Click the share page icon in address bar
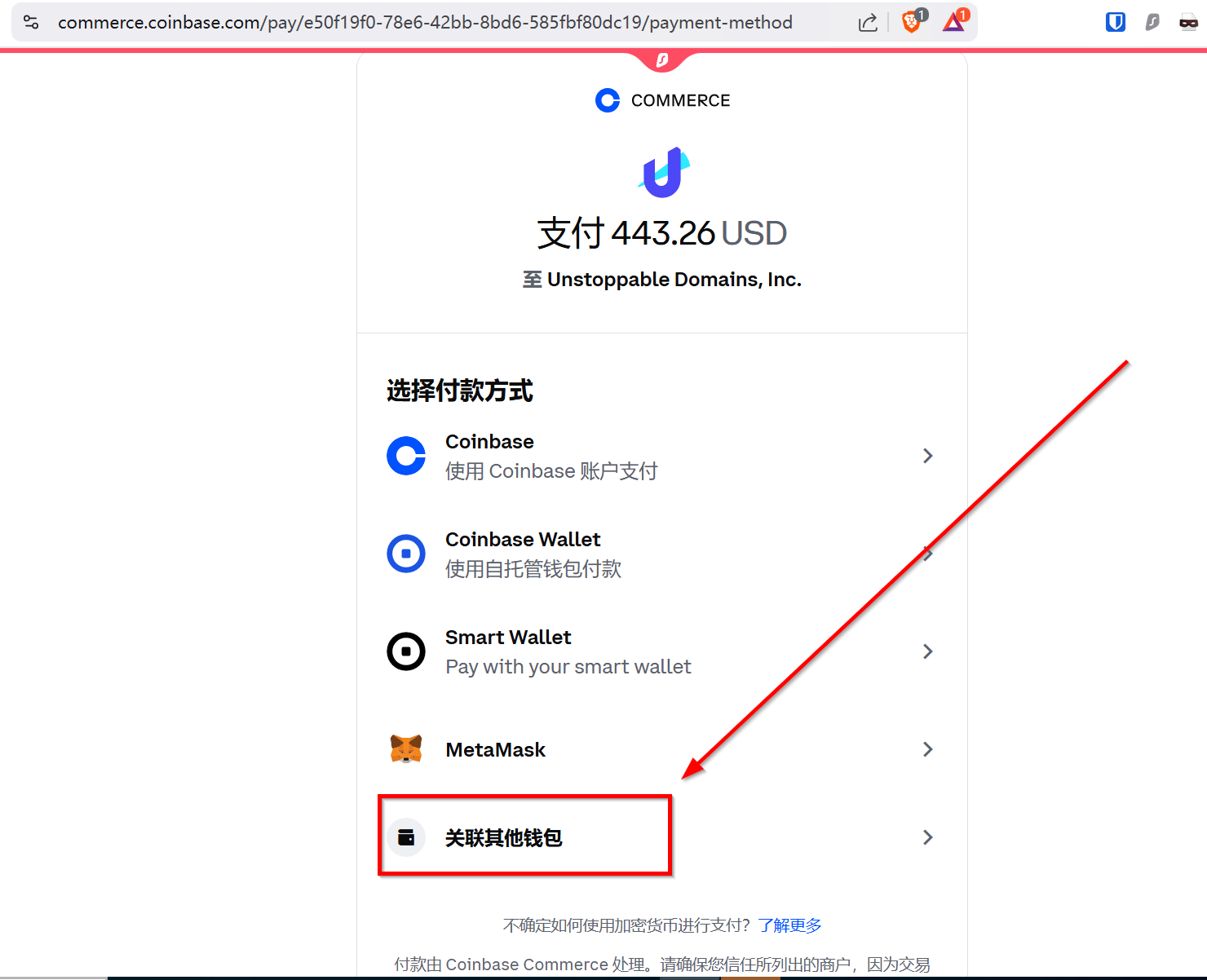 (868, 22)
